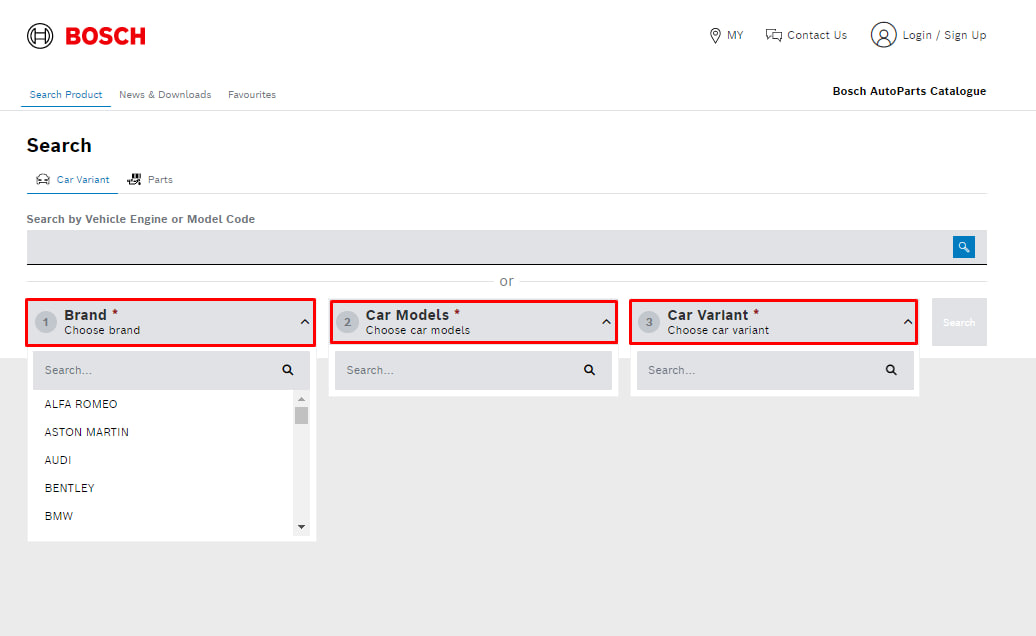Collapse the Brand dropdown chevron
The width and height of the screenshot is (1036, 636).
[305, 322]
